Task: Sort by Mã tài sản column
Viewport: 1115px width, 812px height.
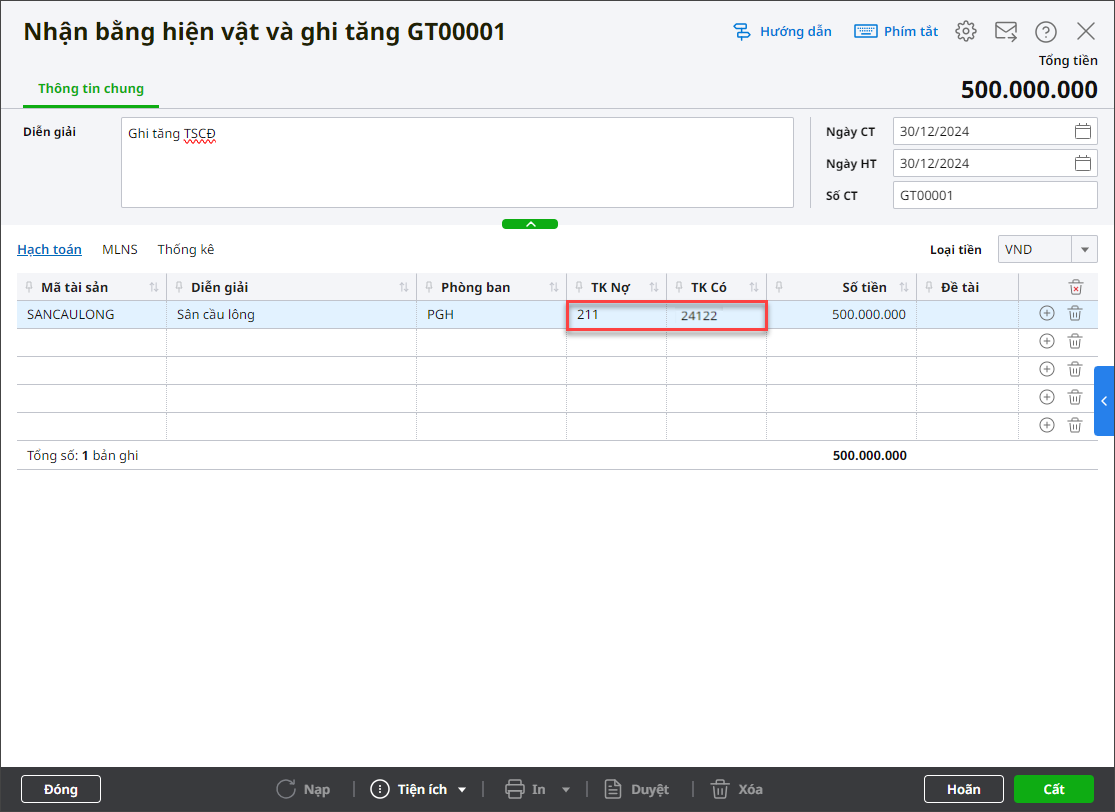Action: click(154, 287)
